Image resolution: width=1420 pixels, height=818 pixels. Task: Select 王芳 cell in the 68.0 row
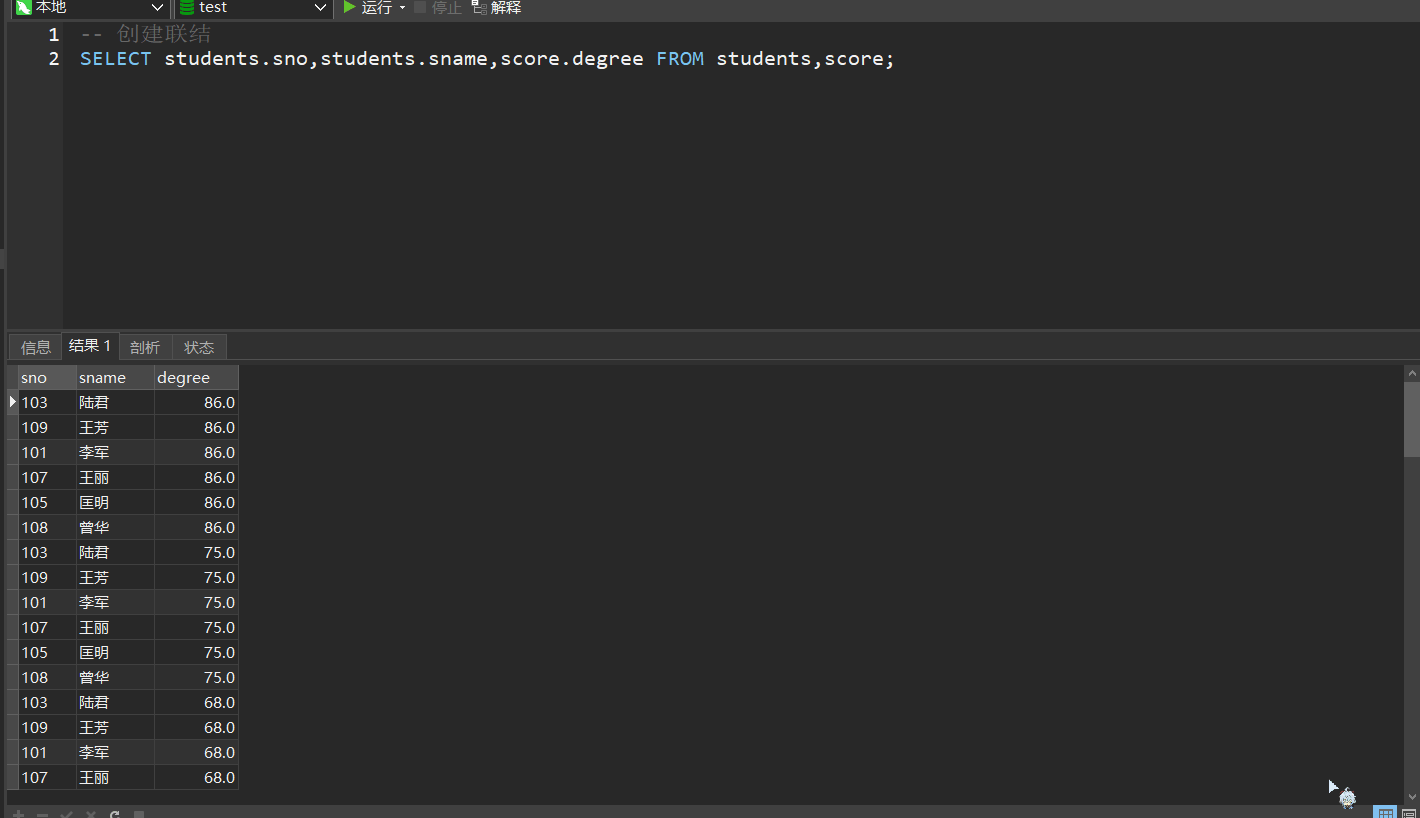(115, 728)
